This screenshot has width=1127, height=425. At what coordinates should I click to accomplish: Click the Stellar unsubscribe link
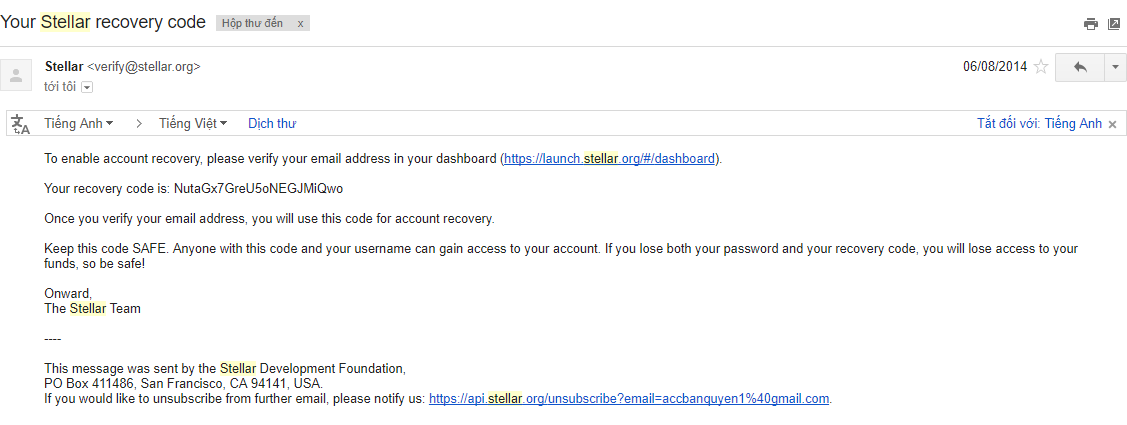(629, 398)
